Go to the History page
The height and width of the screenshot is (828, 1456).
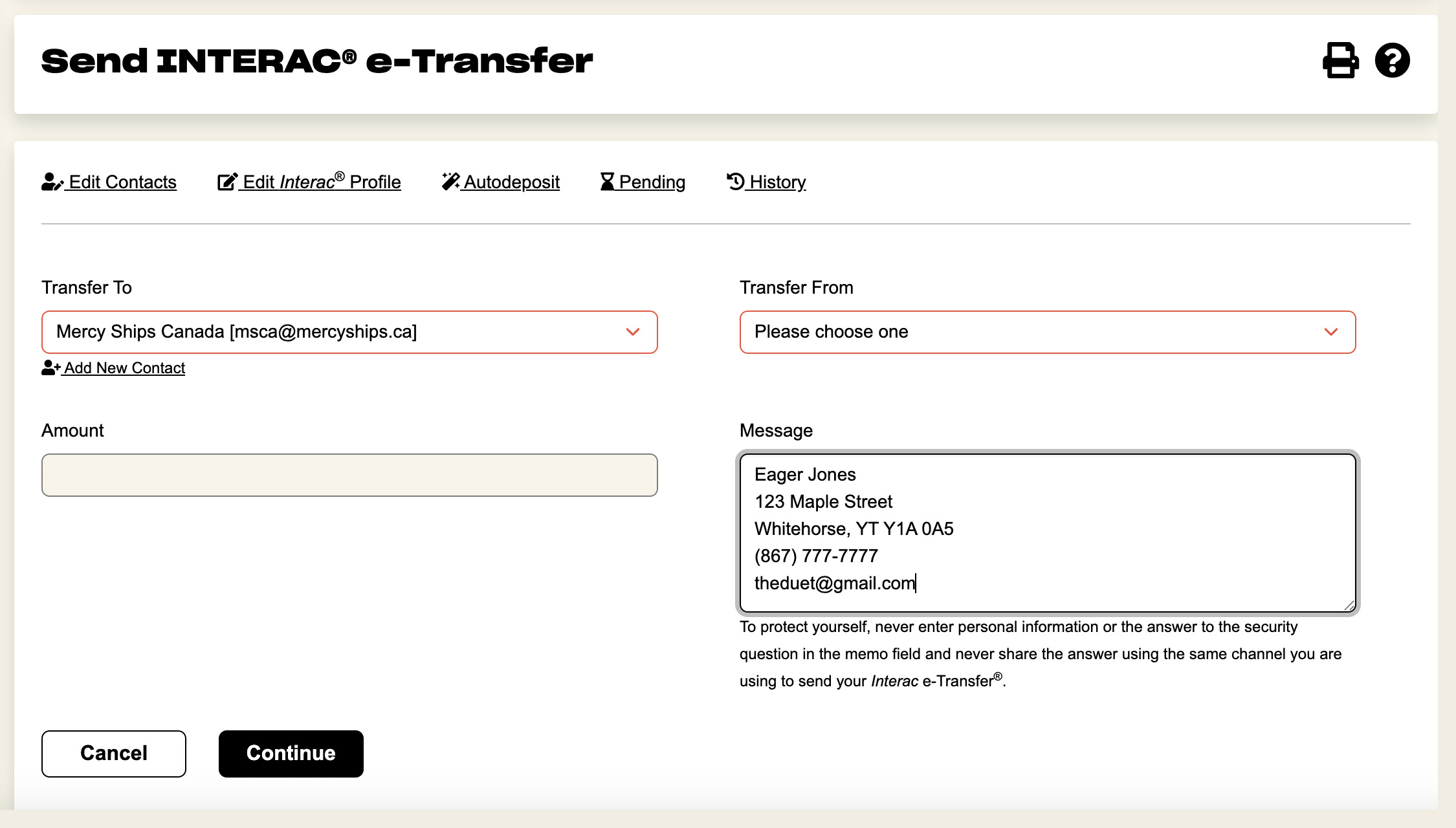778,182
